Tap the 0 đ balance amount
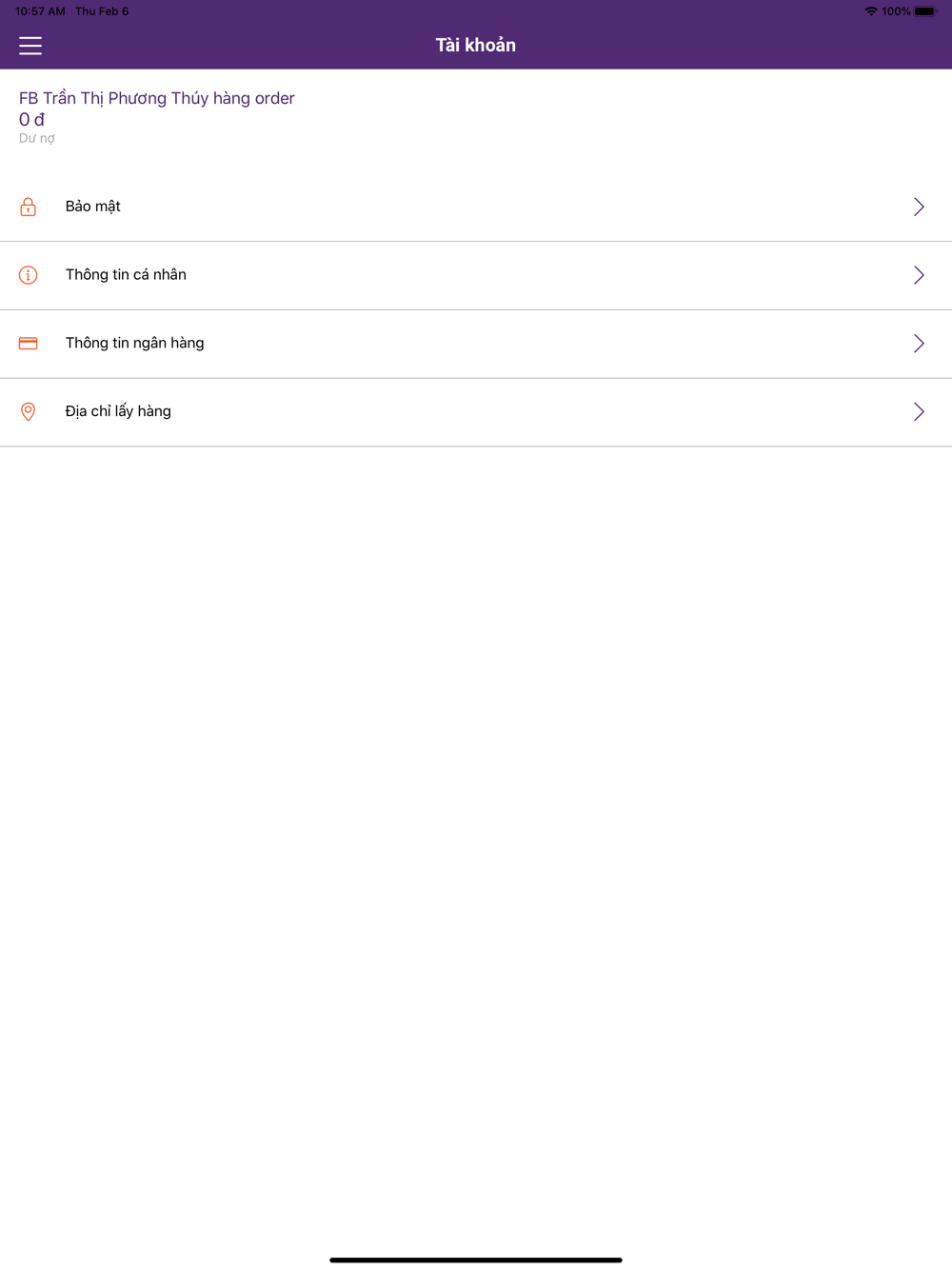The image size is (952, 1270). (x=31, y=119)
